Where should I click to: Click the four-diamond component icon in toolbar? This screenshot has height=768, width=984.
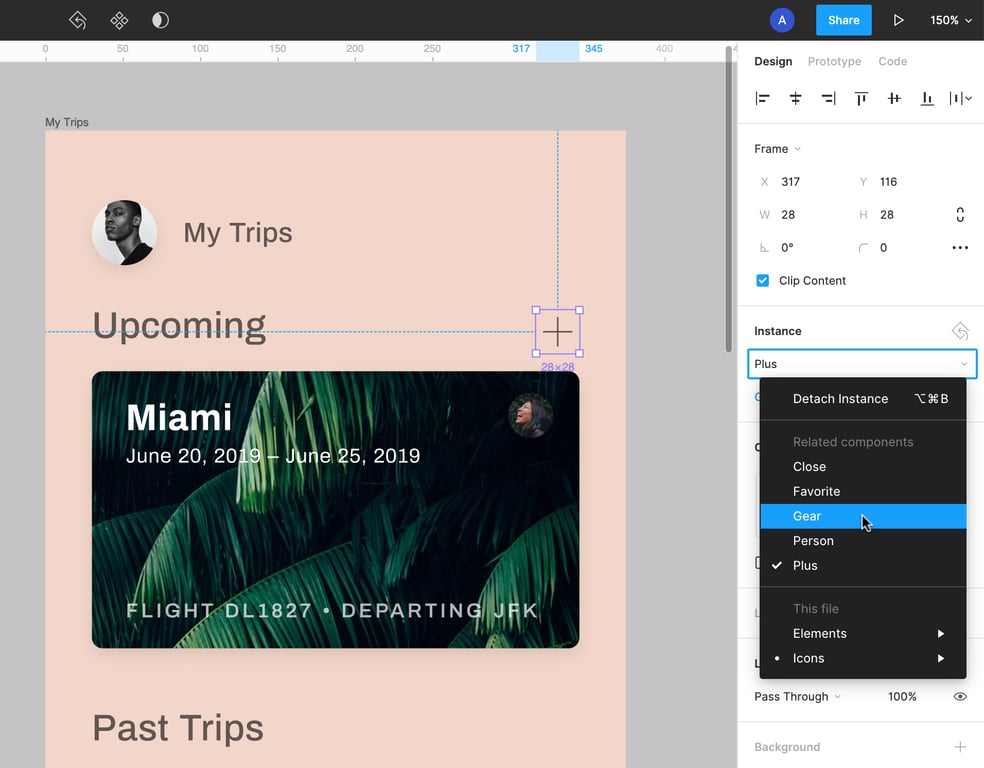point(119,20)
